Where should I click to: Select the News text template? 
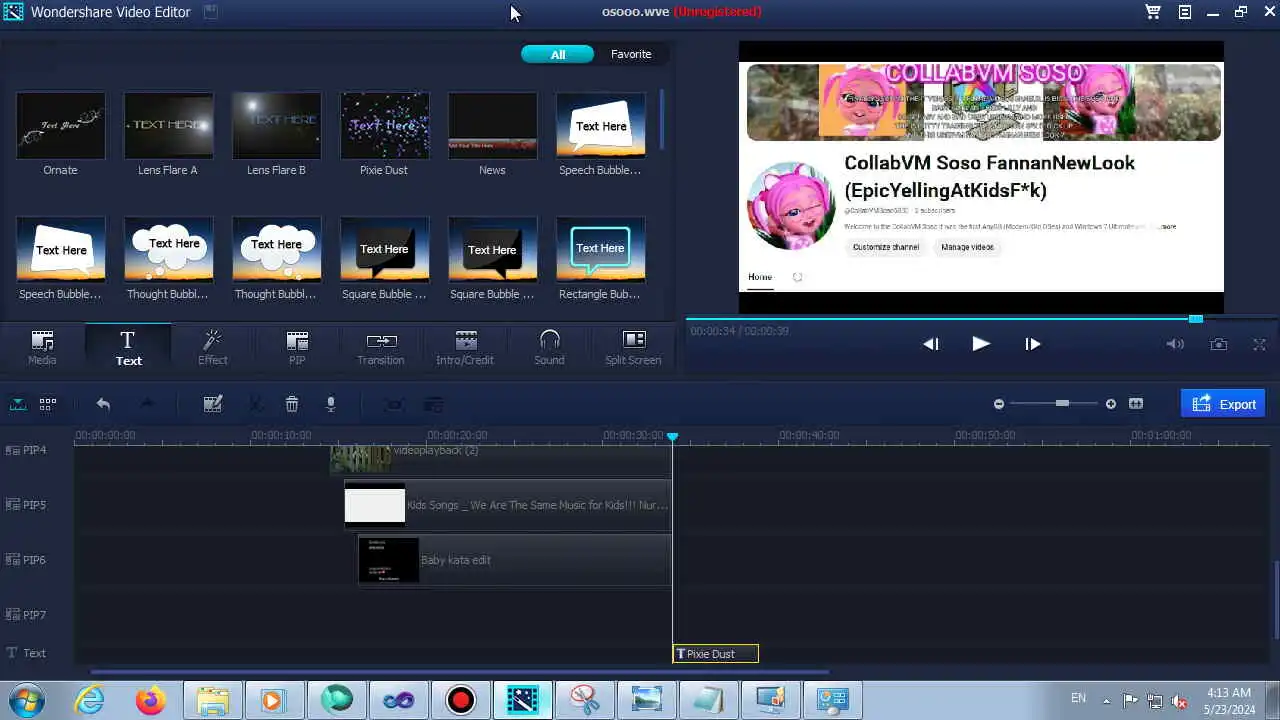click(x=492, y=126)
